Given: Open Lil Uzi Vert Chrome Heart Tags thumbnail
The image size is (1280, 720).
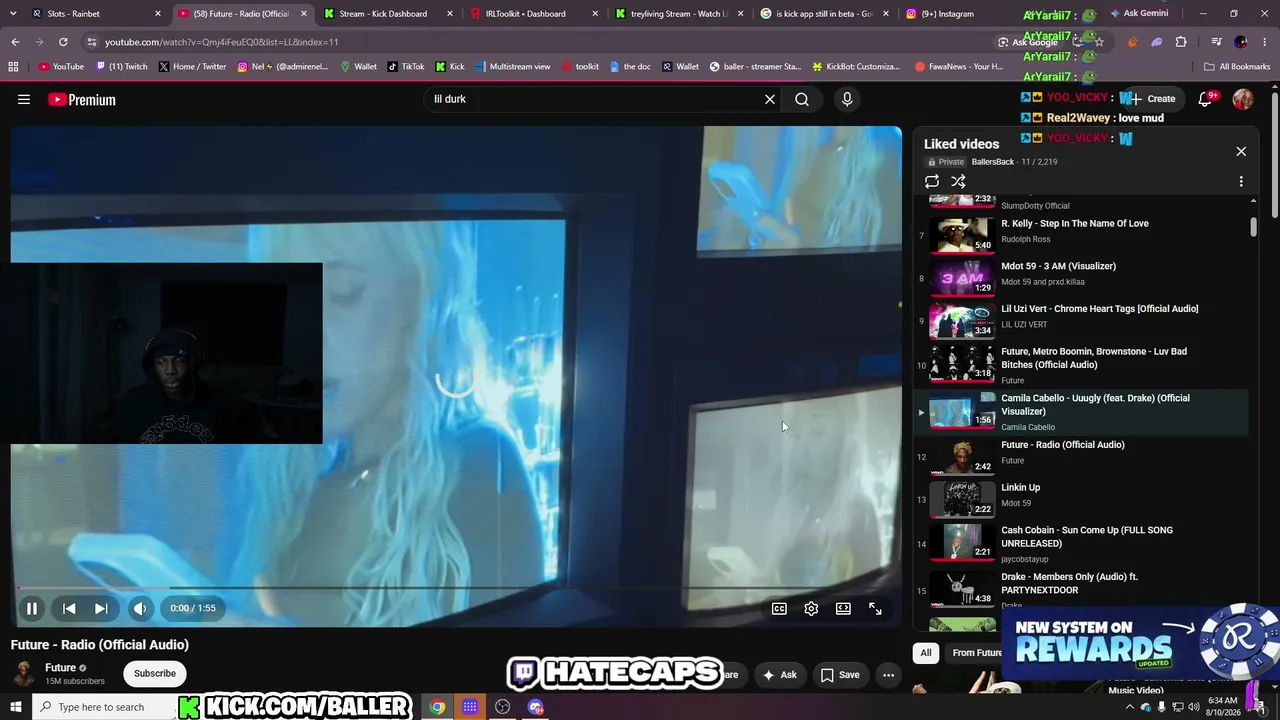Looking at the screenshot, I should (961, 321).
